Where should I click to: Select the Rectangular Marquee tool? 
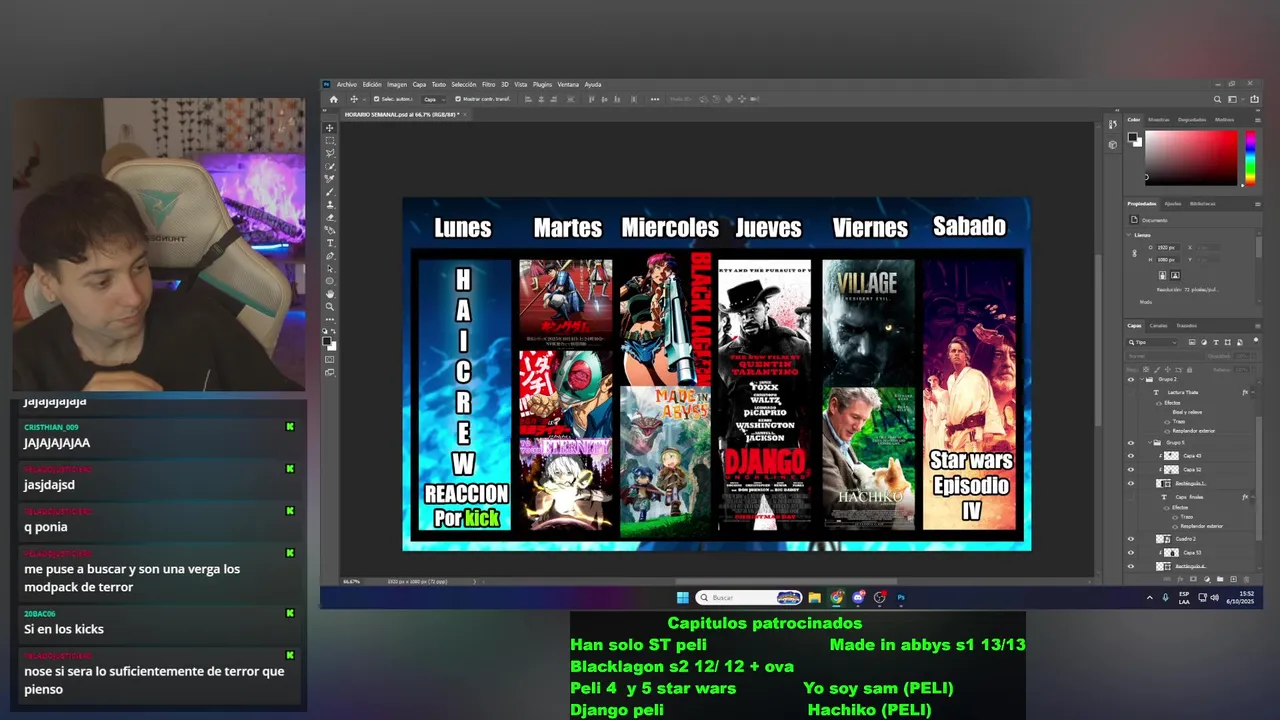330,140
